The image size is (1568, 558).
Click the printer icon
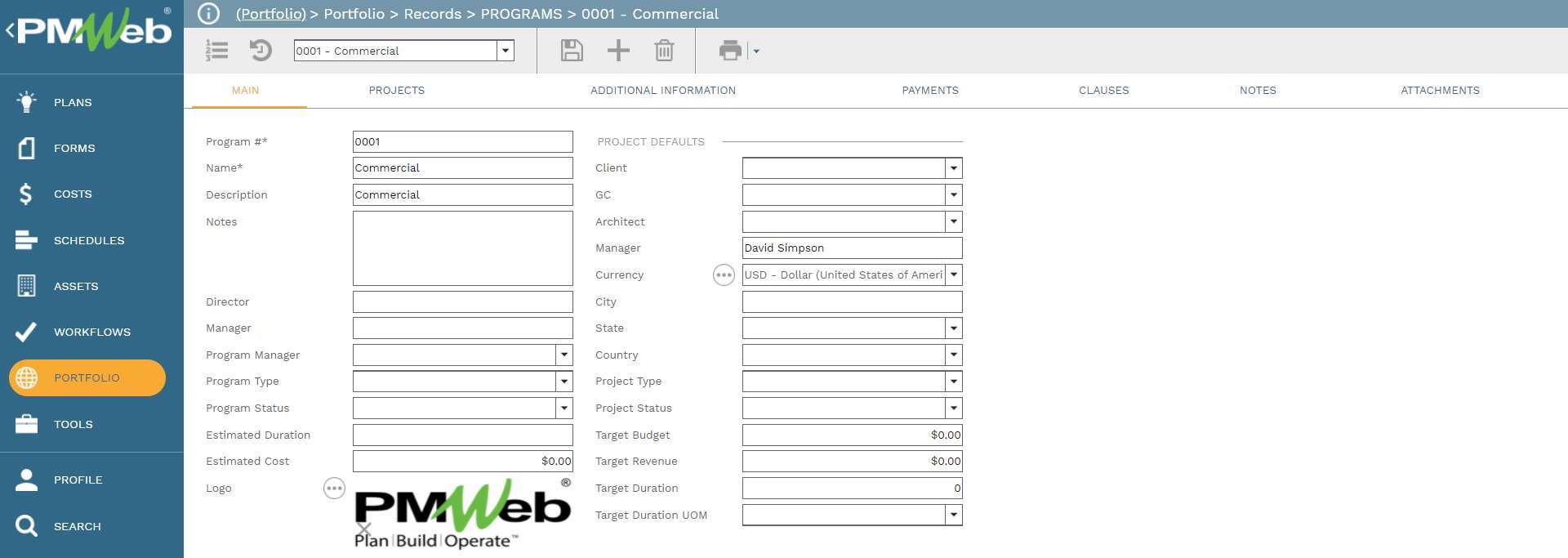click(730, 51)
